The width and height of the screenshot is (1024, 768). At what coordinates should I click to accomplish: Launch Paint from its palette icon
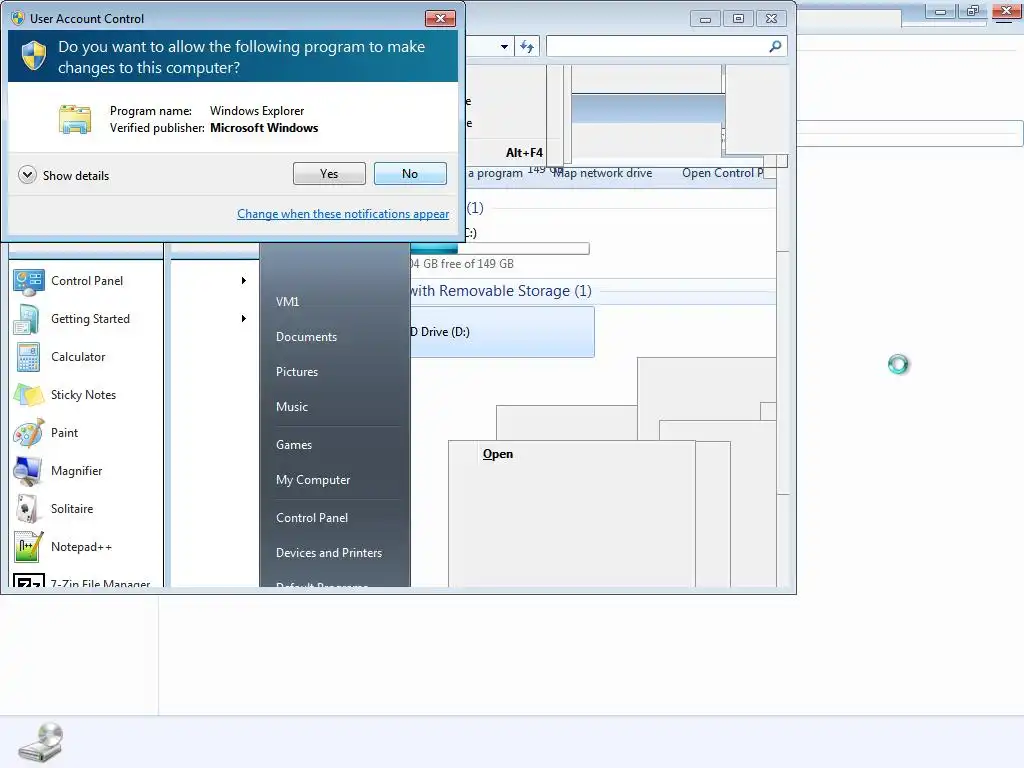point(29,433)
